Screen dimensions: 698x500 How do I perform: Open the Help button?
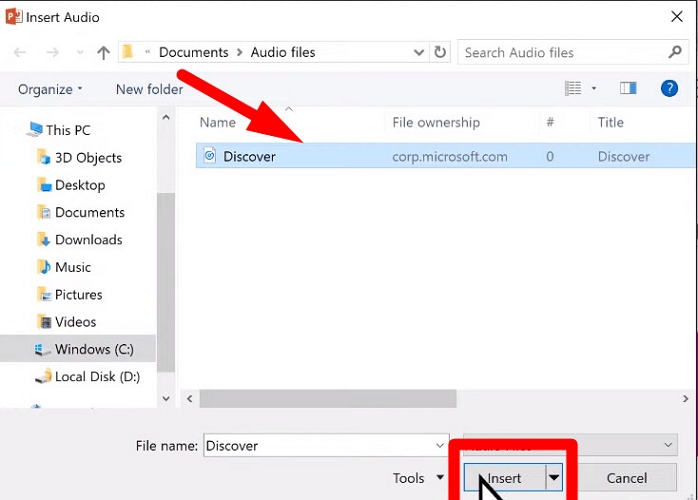tap(669, 88)
